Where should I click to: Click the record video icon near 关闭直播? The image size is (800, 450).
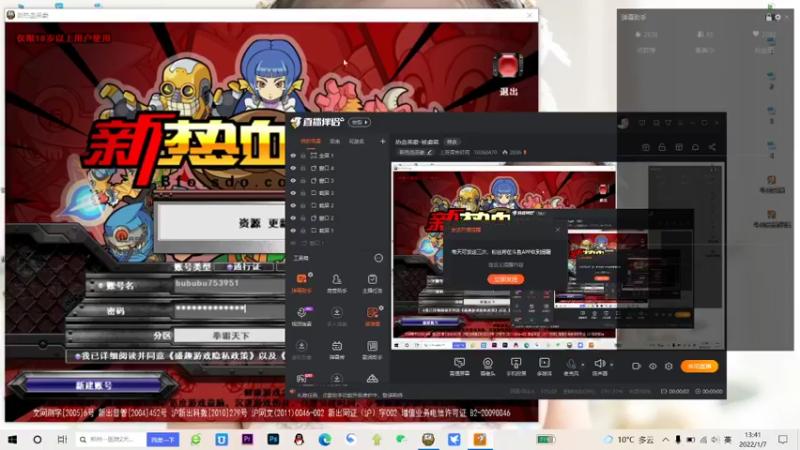click(x=636, y=366)
